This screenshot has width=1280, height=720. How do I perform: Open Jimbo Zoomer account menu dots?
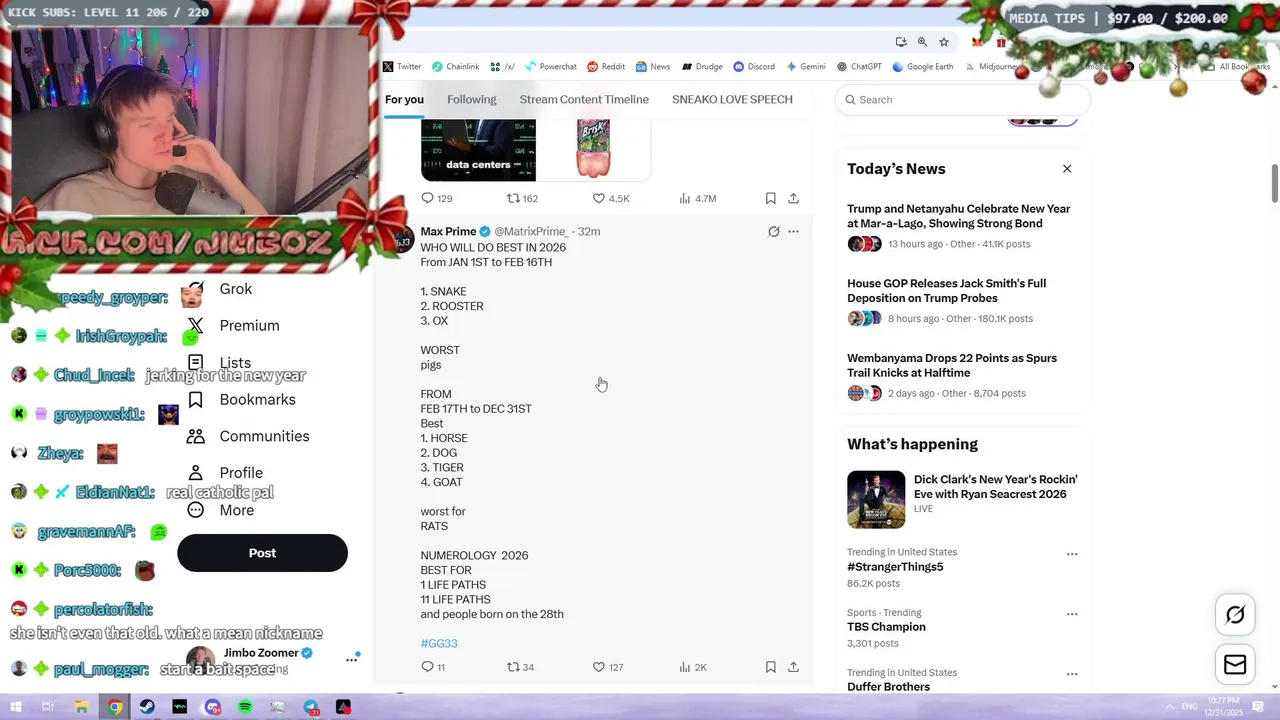coord(351,659)
